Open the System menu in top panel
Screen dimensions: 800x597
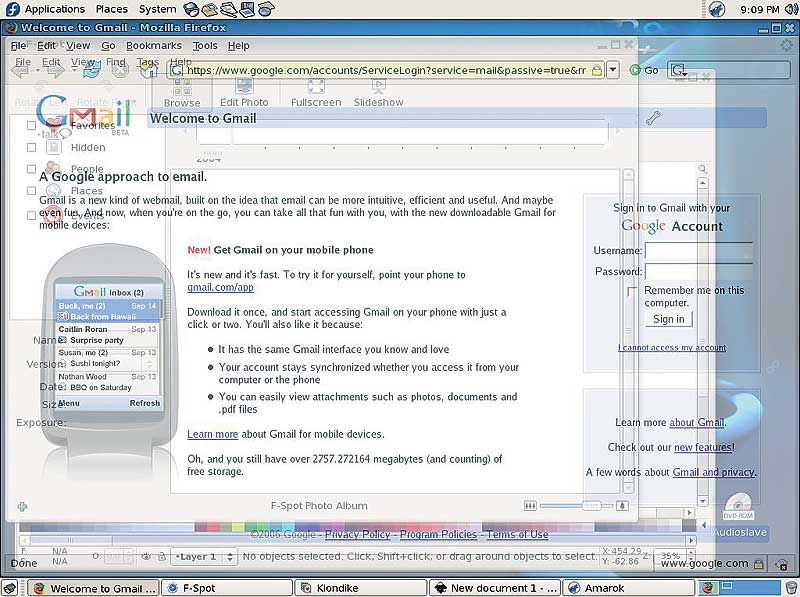[158, 9]
